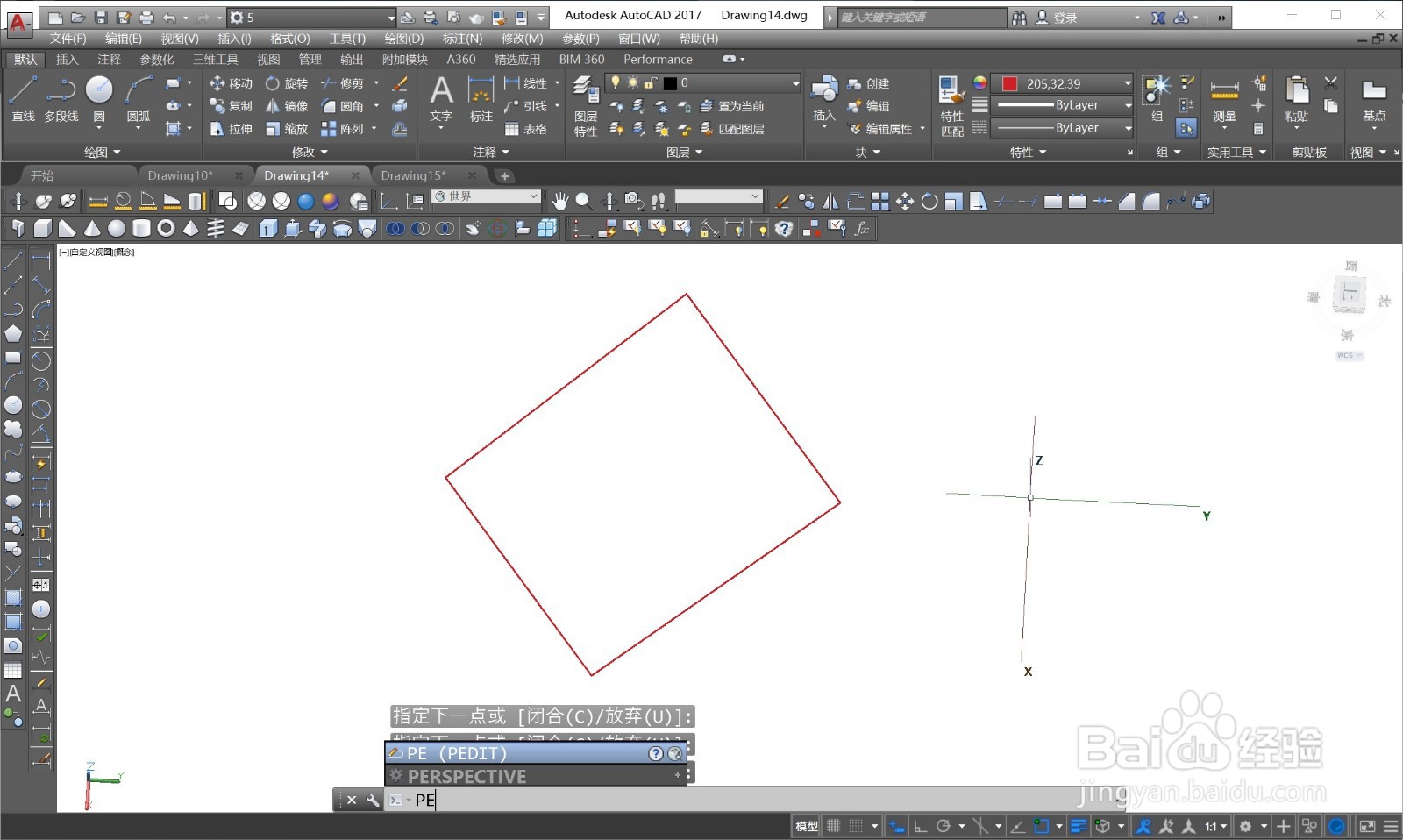This screenshot has height=840, width=1403.
Task: Open the layer name dropdown showing 0
Action: [704, 83]
